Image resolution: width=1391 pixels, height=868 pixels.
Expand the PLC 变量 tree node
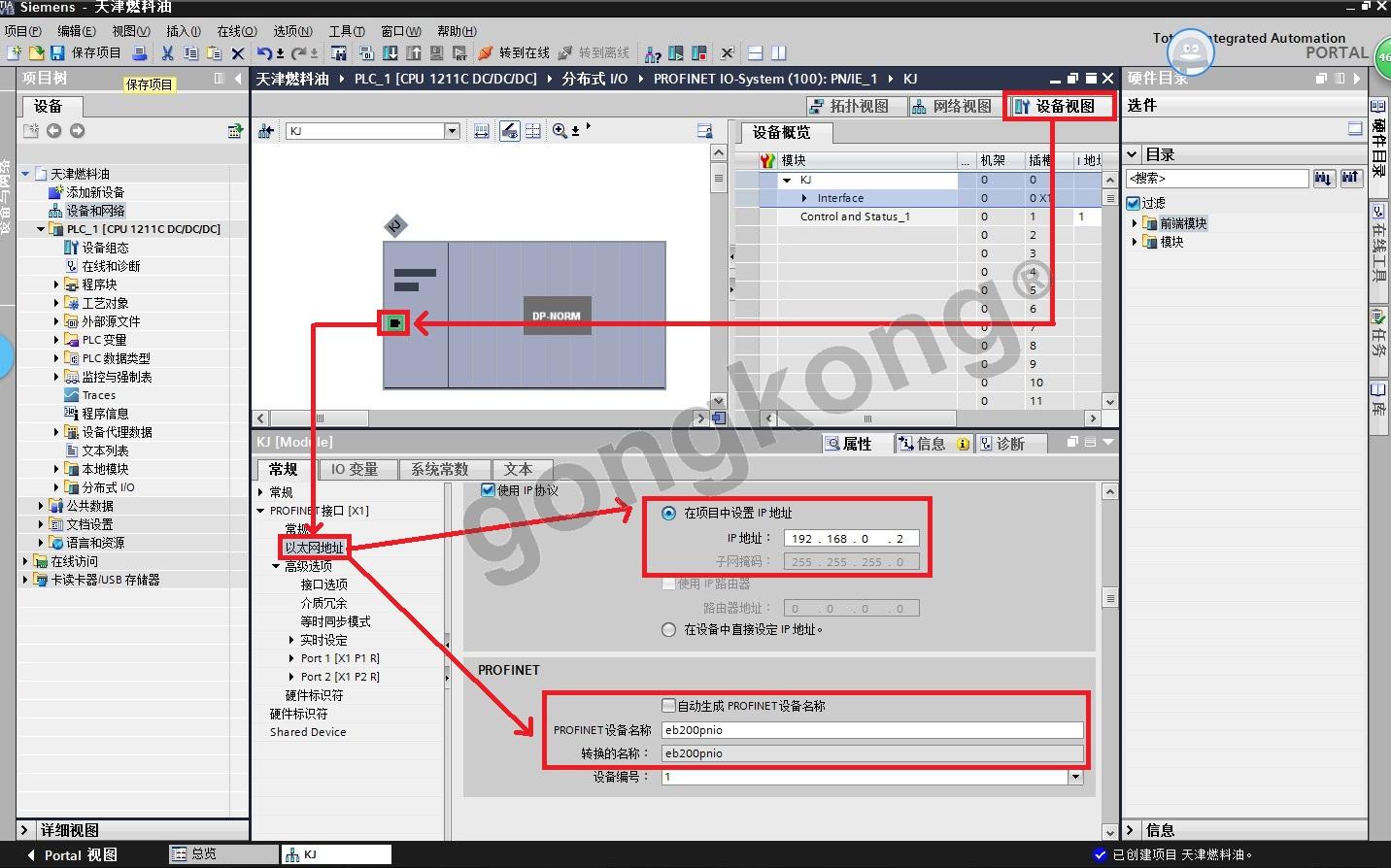pyautogui.click(x=56, y=340)
